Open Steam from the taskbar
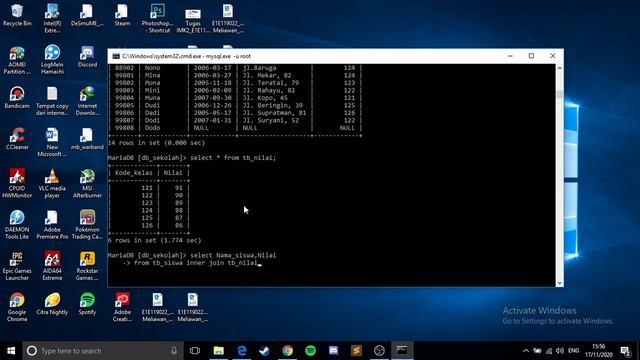This screenshot has height=360, width=640. [x=264, y=351]
